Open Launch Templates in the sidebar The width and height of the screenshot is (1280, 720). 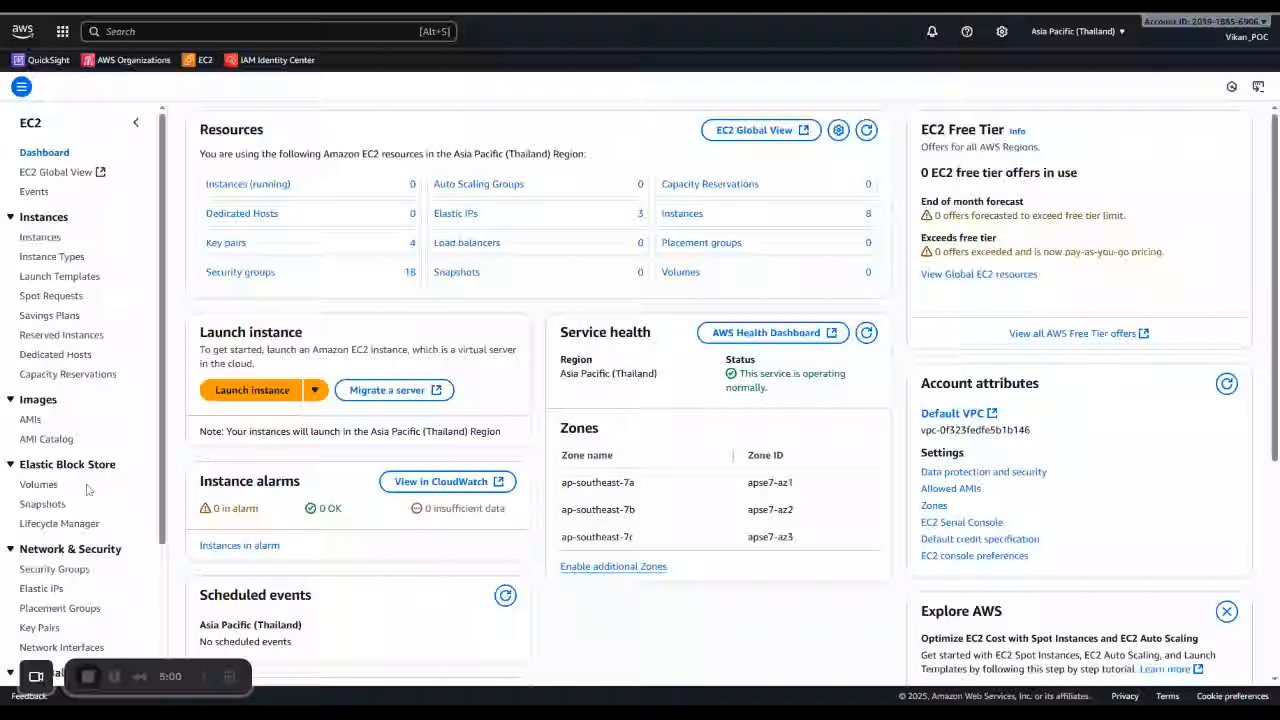[x=60, y=276]
